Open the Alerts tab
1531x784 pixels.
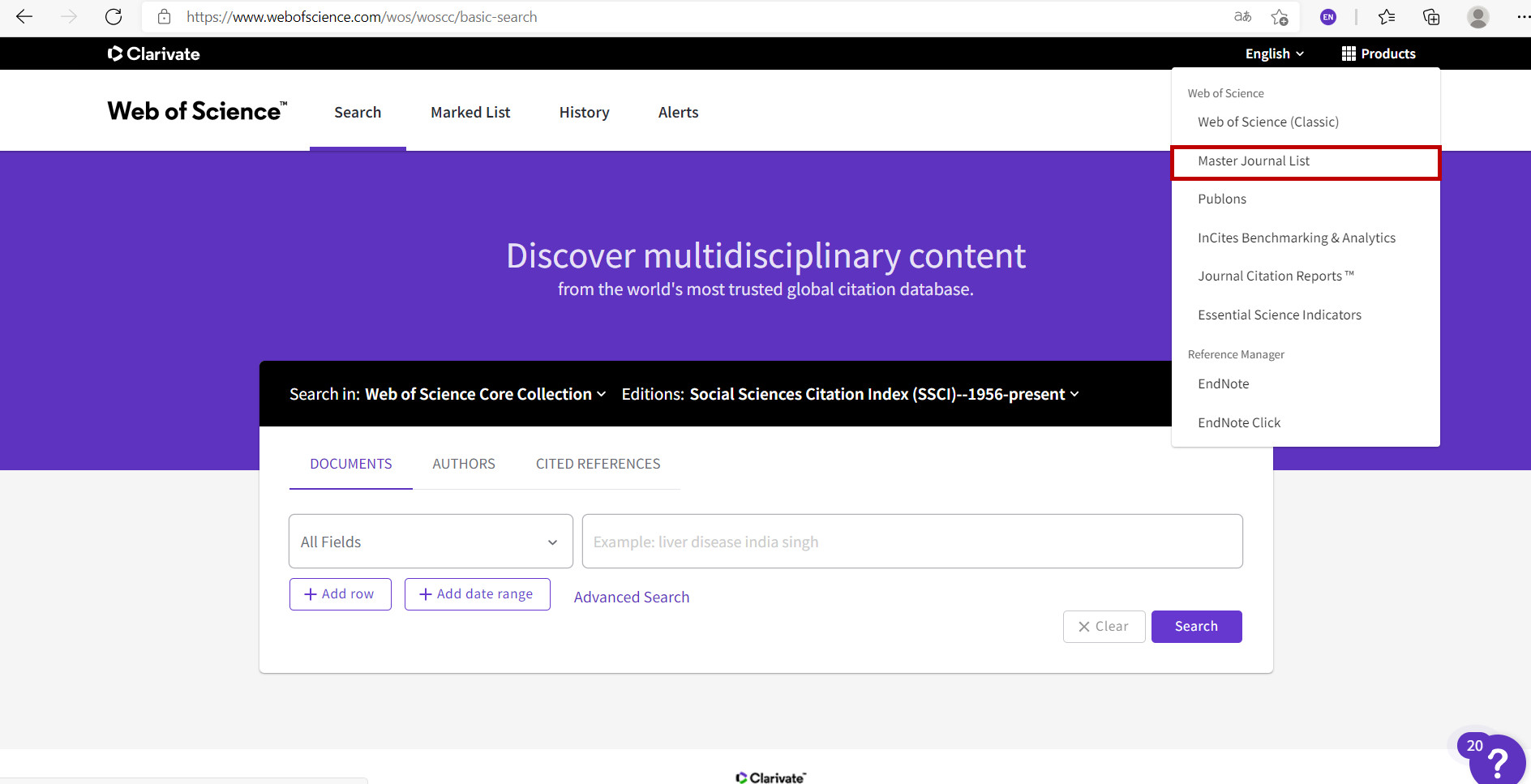click(x=678, y=113)
